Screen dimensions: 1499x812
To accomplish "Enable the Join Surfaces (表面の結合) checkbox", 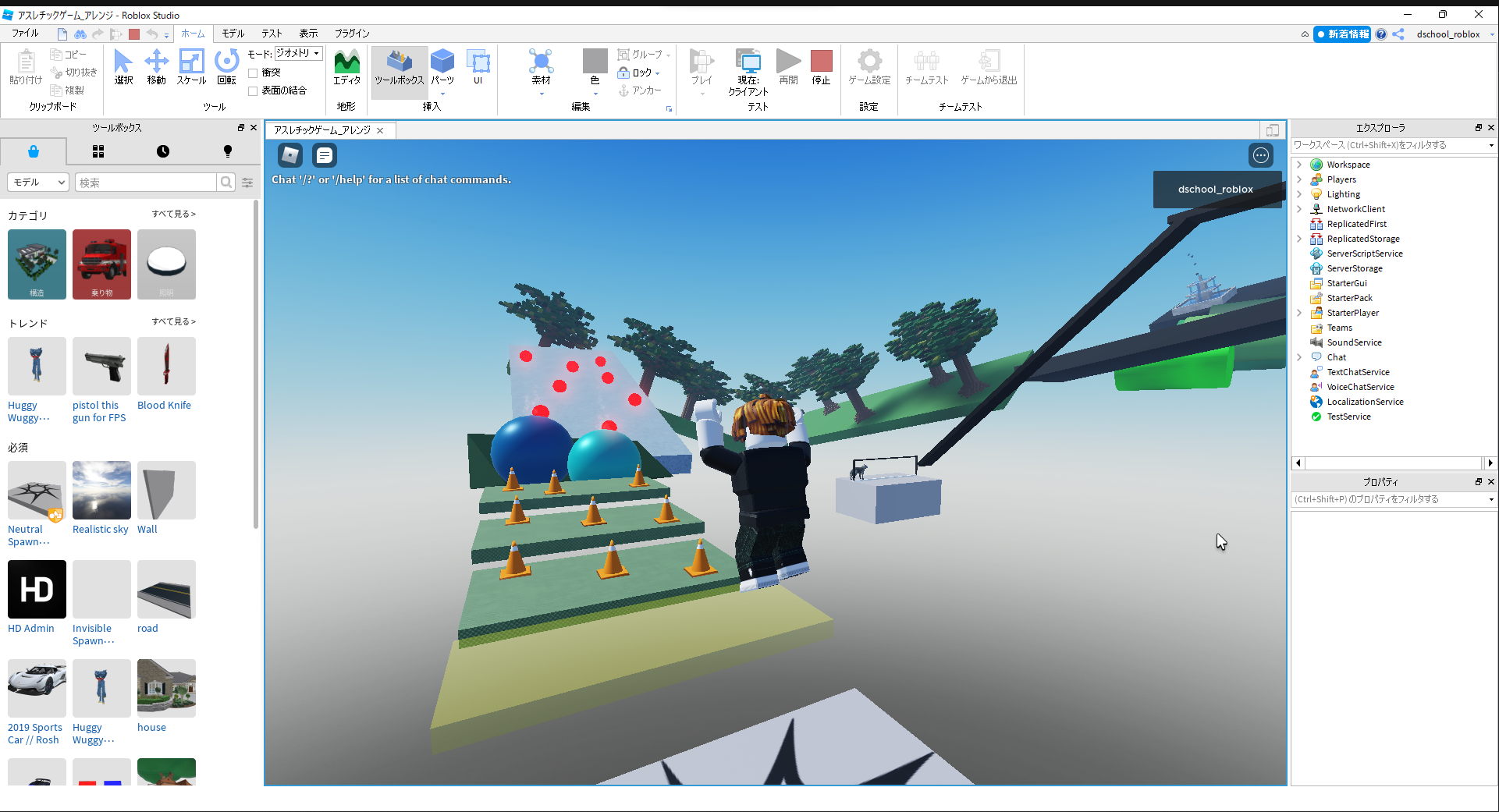I will point(254,91).
